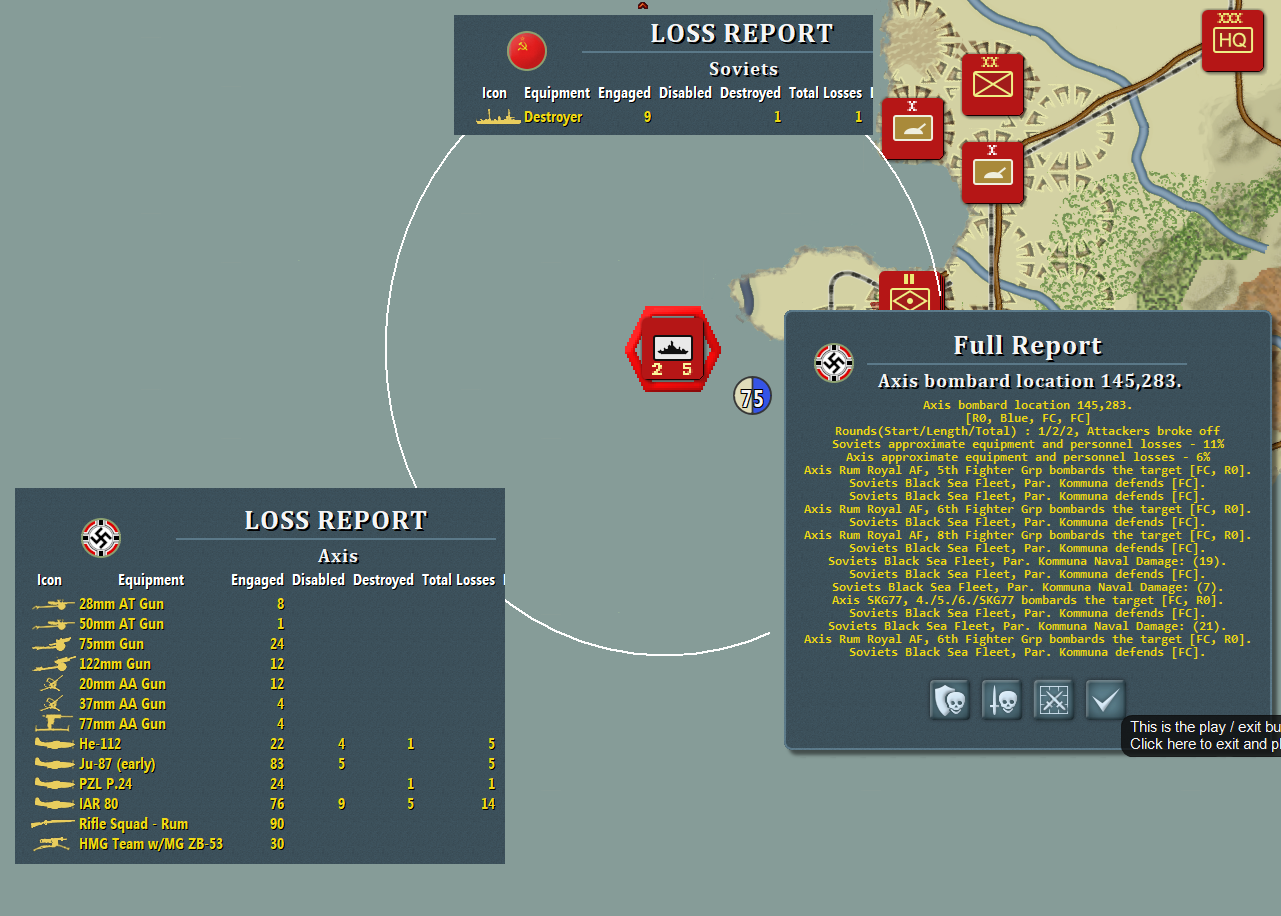1281x916 pixels.
Task: Click the Engaged column header in Axis report
Action: click(257, 580)
